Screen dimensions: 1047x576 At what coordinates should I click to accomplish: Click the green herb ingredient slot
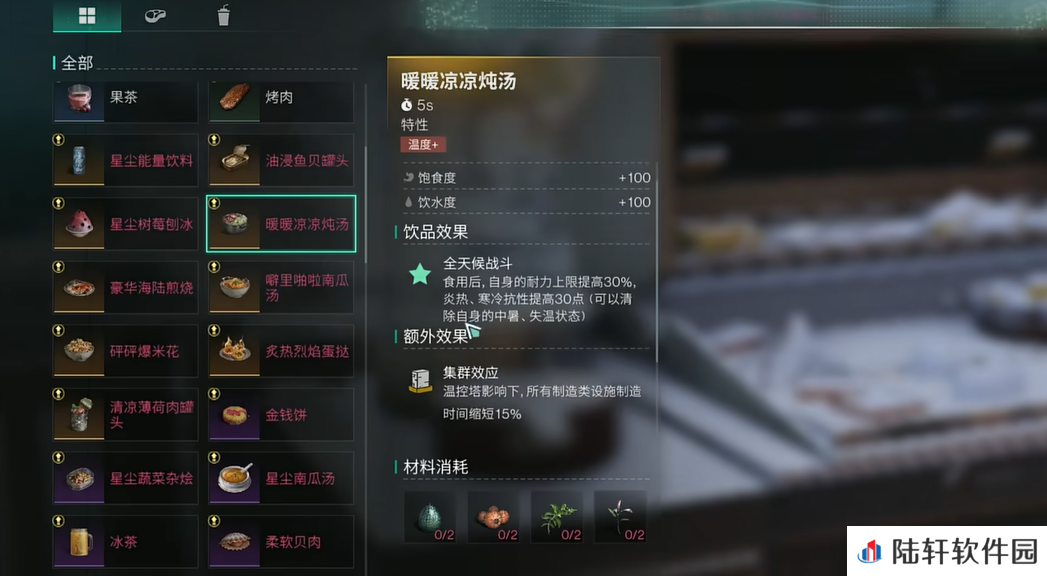click(557, 517)
